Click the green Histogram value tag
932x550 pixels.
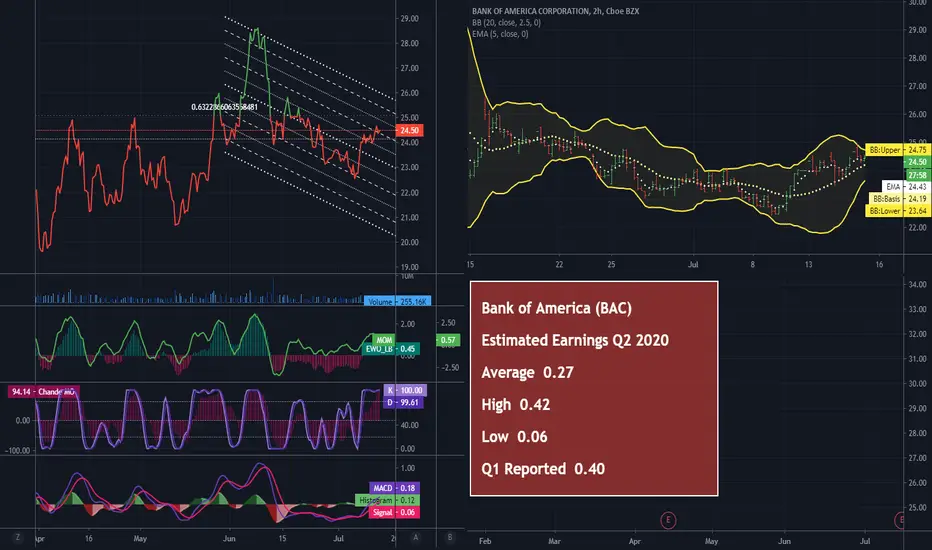pos(387,501)
